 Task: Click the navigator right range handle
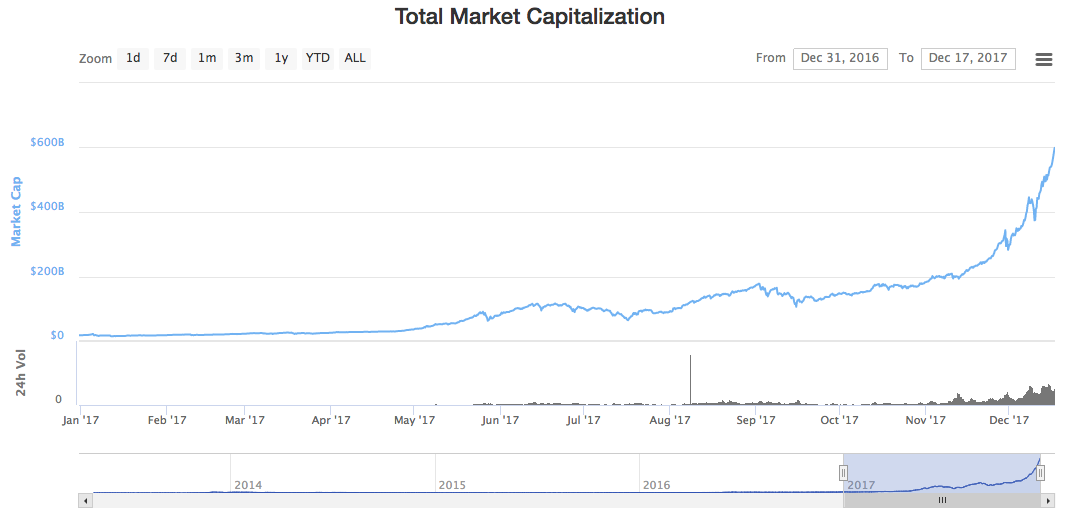[1040, 473]
